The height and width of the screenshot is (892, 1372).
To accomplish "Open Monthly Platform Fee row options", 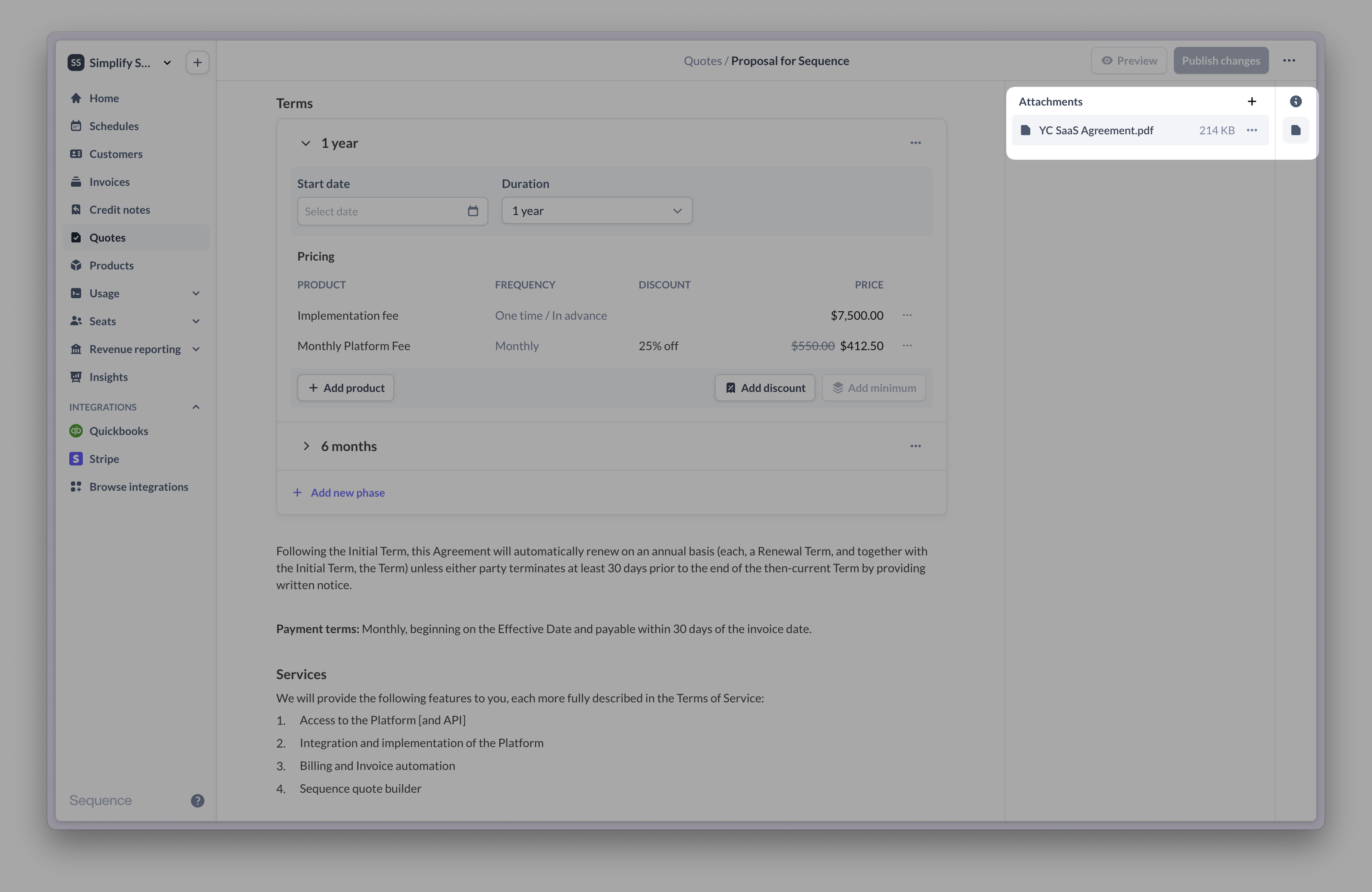I will click(x=907, y=346).
